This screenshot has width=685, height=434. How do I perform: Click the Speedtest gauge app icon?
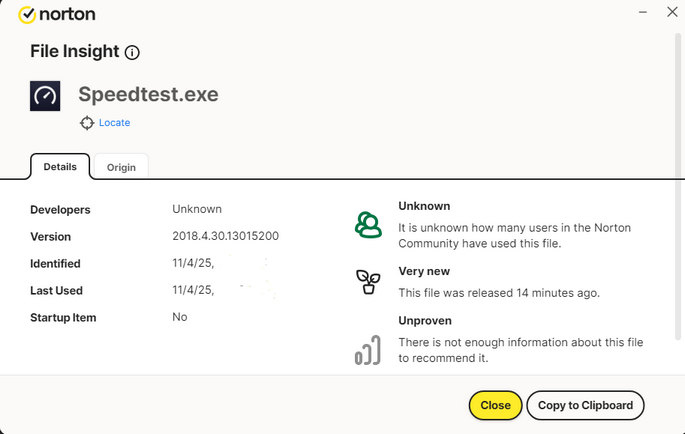tap(45, 96)
